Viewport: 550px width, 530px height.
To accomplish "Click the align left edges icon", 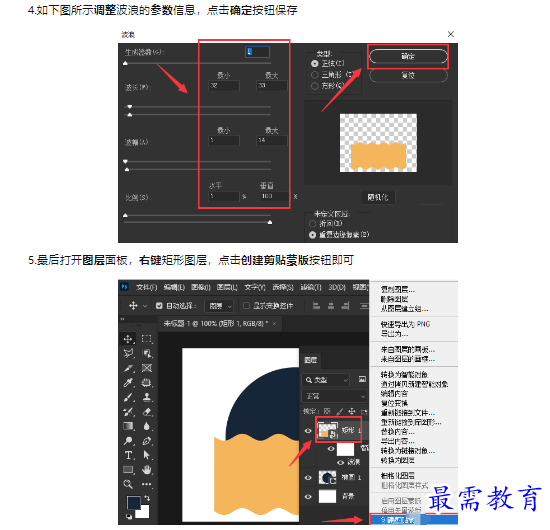I will pos(316,306).
